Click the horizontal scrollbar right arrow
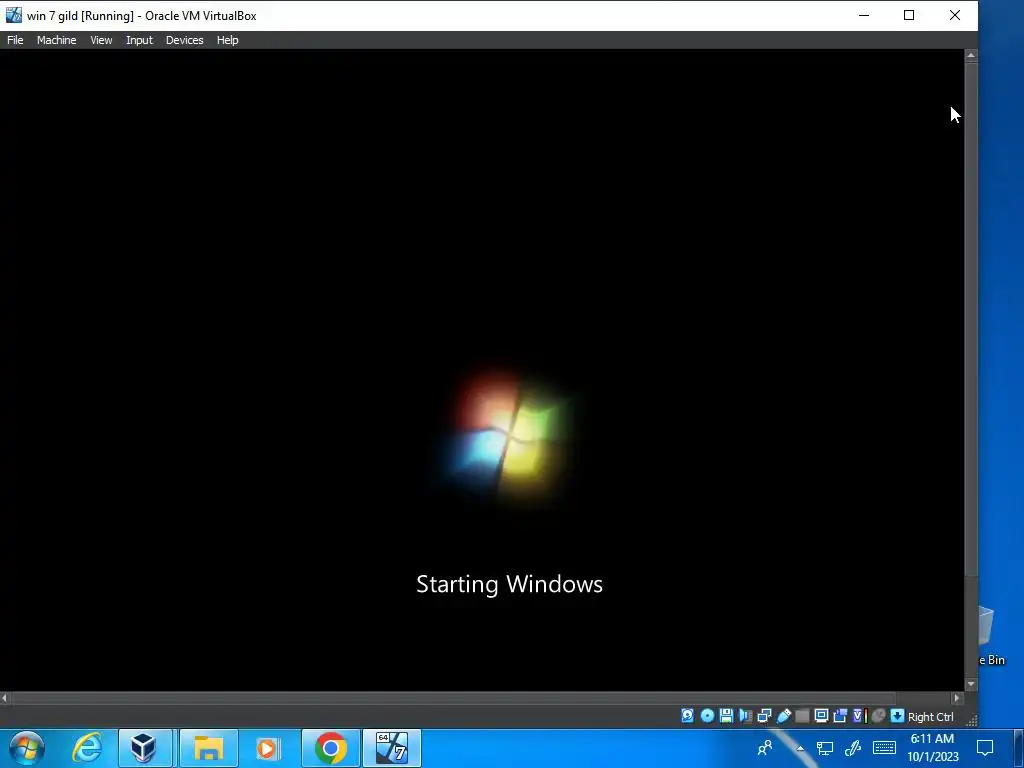This screenshot has height=768, width=1024. [x=957, y=698]
